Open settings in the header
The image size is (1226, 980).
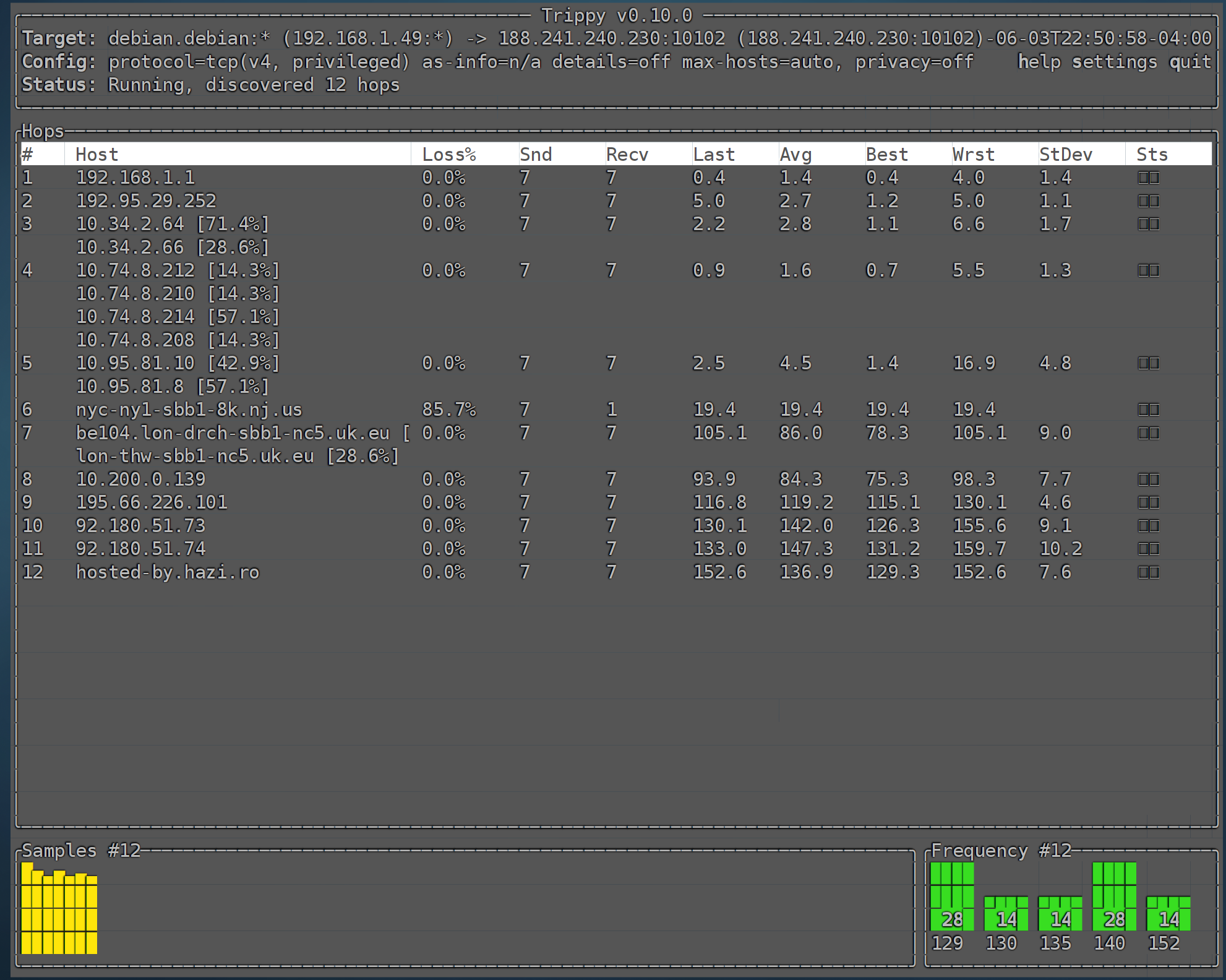pyautogui.click(x=1114, y=62)
